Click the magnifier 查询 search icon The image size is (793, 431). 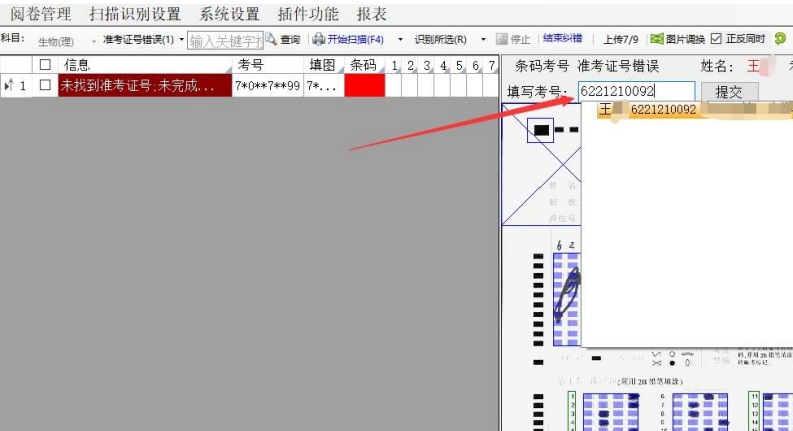tap(272, 39)
